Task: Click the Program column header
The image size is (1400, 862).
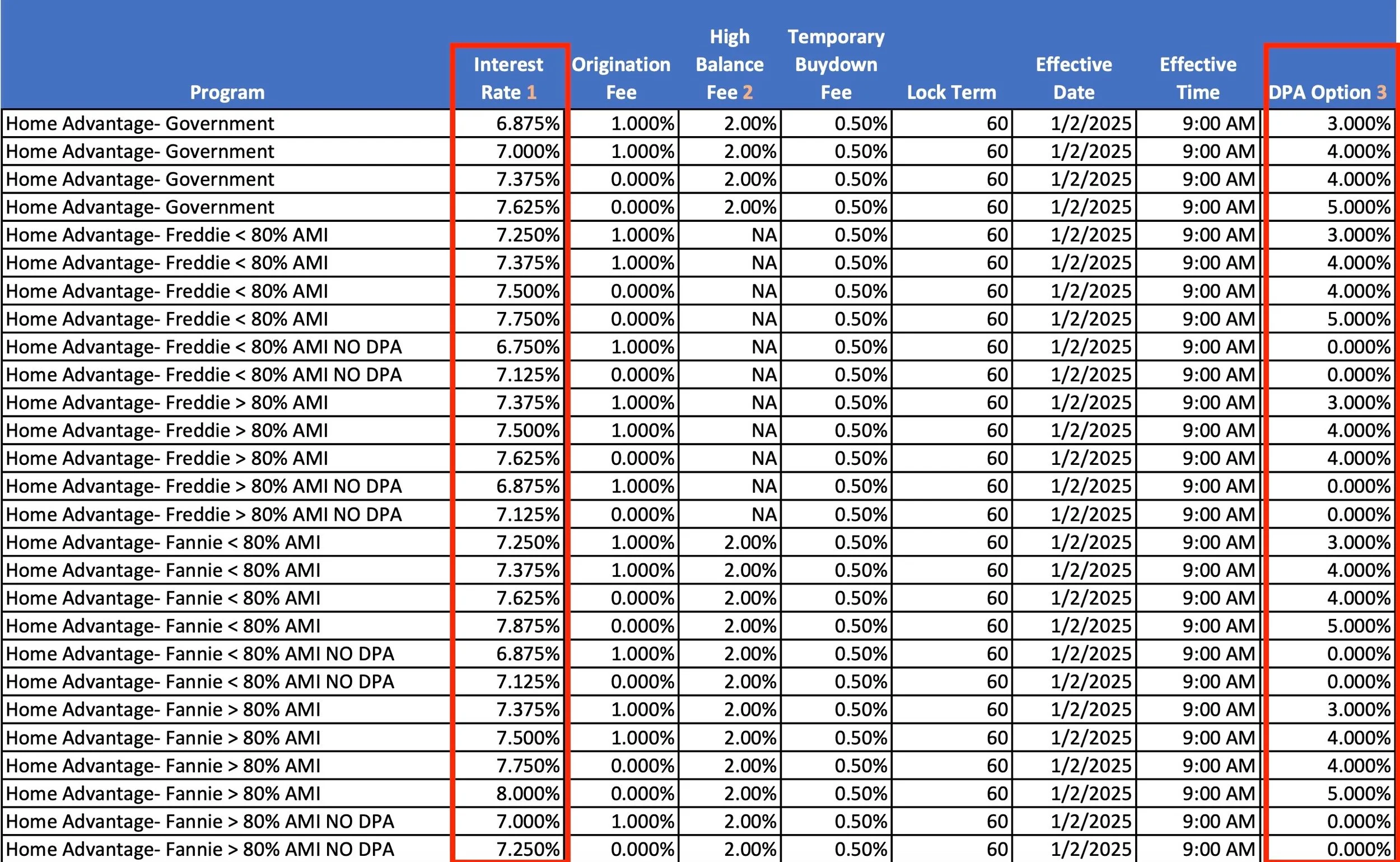Action: pyautogui.click(x=227, y=92)
